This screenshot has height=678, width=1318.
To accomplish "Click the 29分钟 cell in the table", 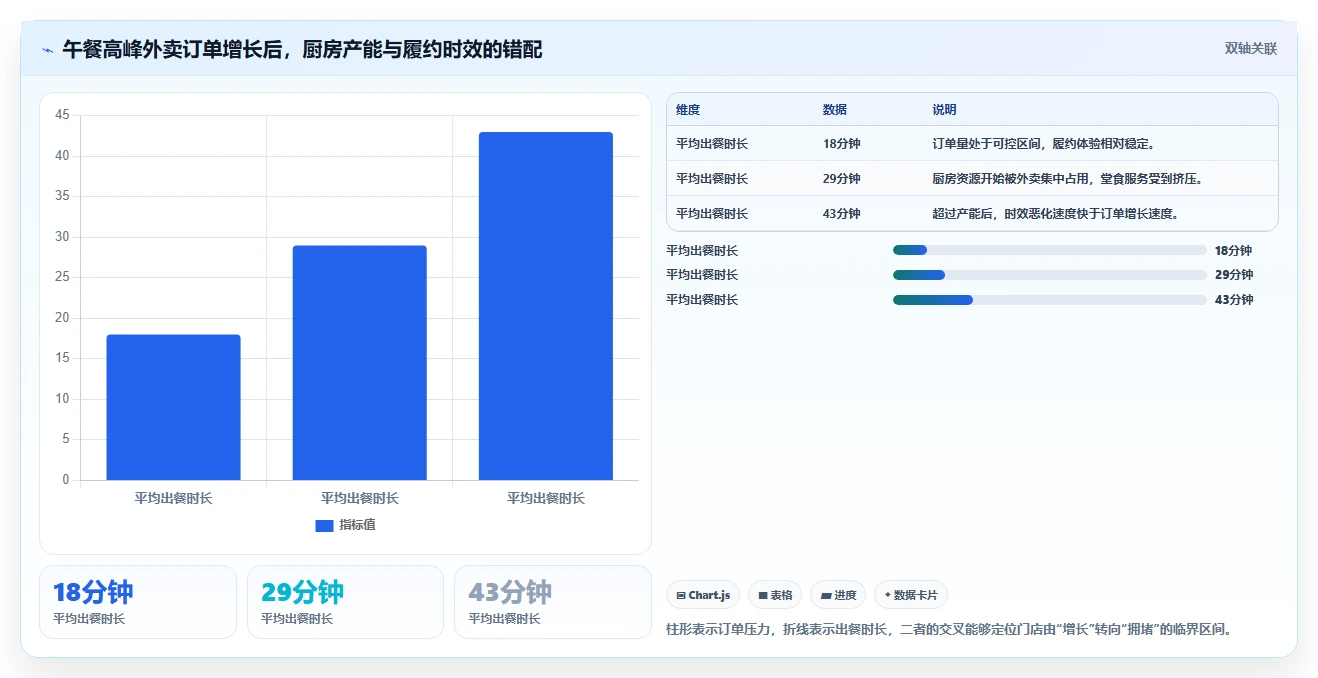I will tap(842, 179).
